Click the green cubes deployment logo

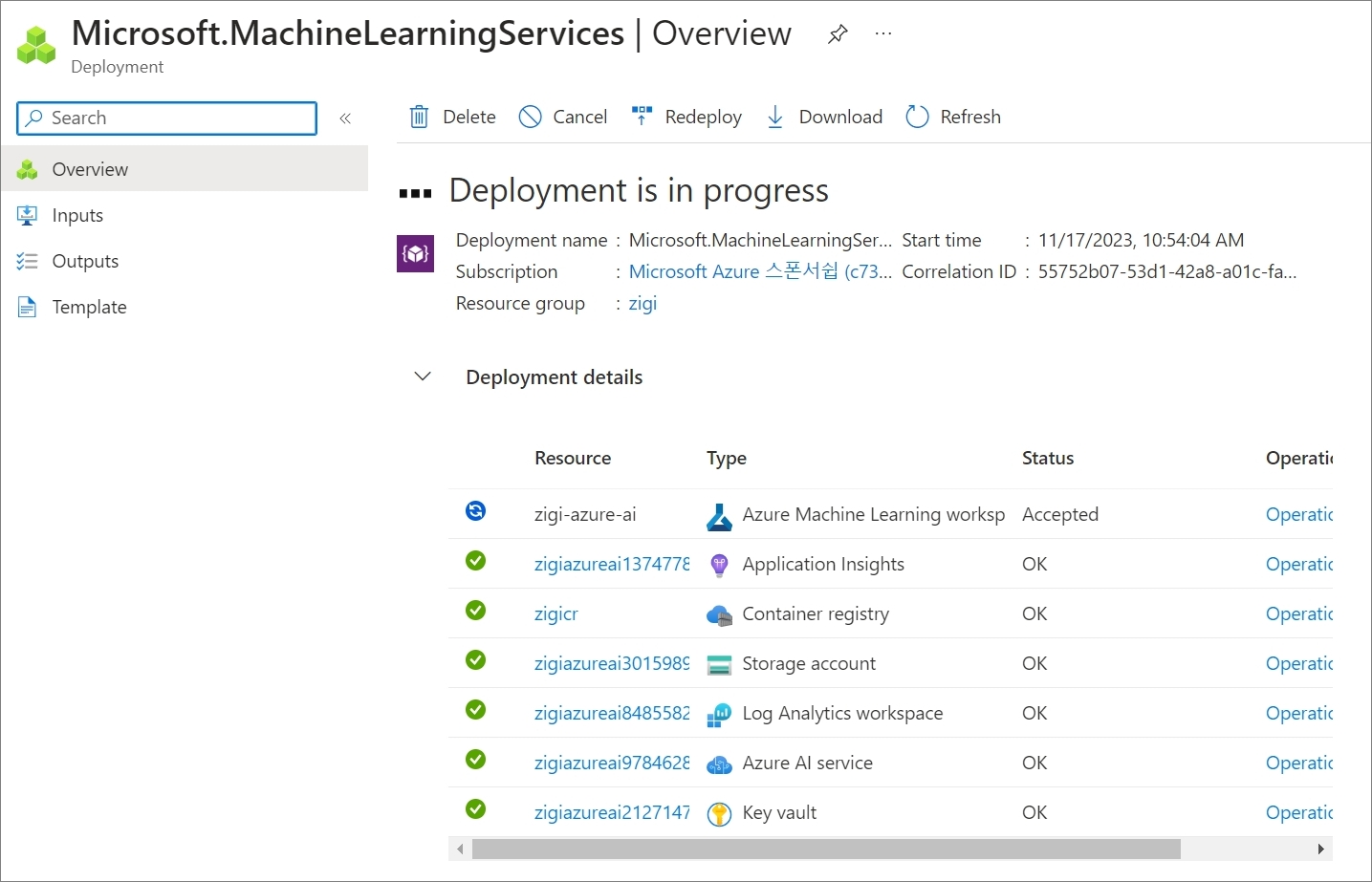[x=36, y=45]
